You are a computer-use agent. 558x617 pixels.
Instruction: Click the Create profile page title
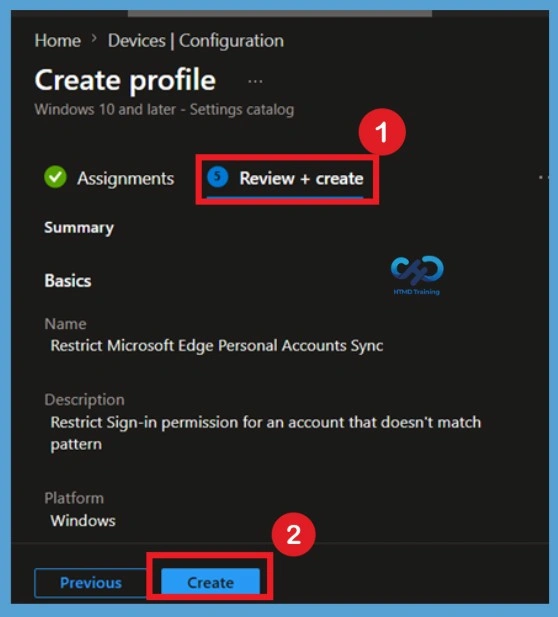pyautogui.click(x=125, y=81)
